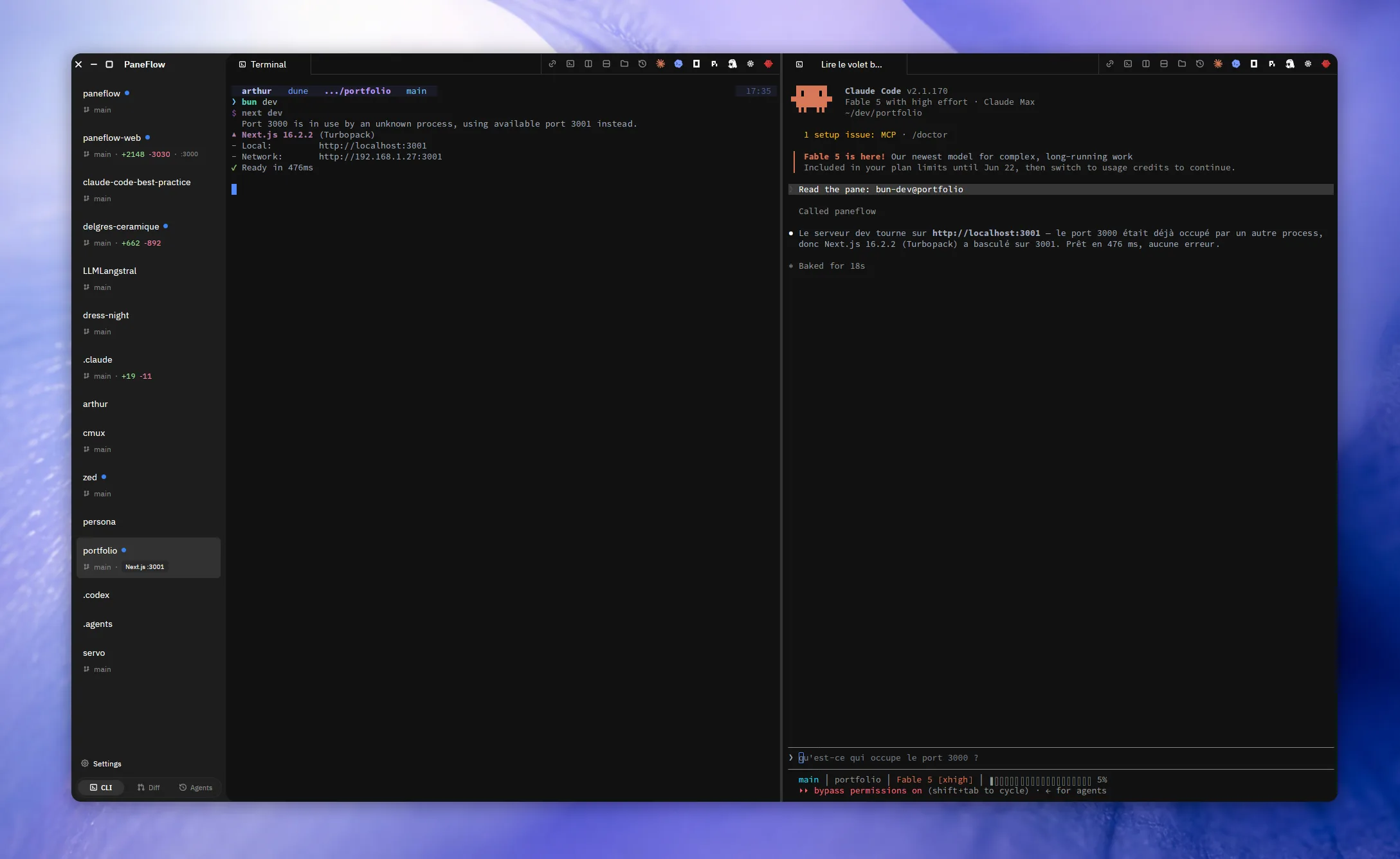Open the history clock icon in the Terminal pane toolbar

pos(642,64)
